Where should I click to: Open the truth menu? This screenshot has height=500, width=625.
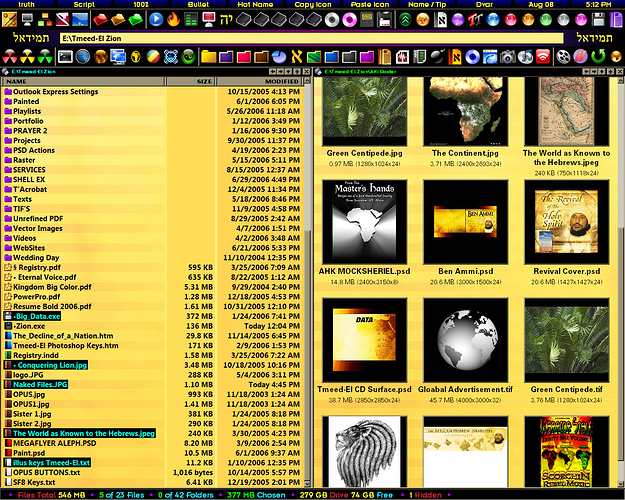pos(26,4)
